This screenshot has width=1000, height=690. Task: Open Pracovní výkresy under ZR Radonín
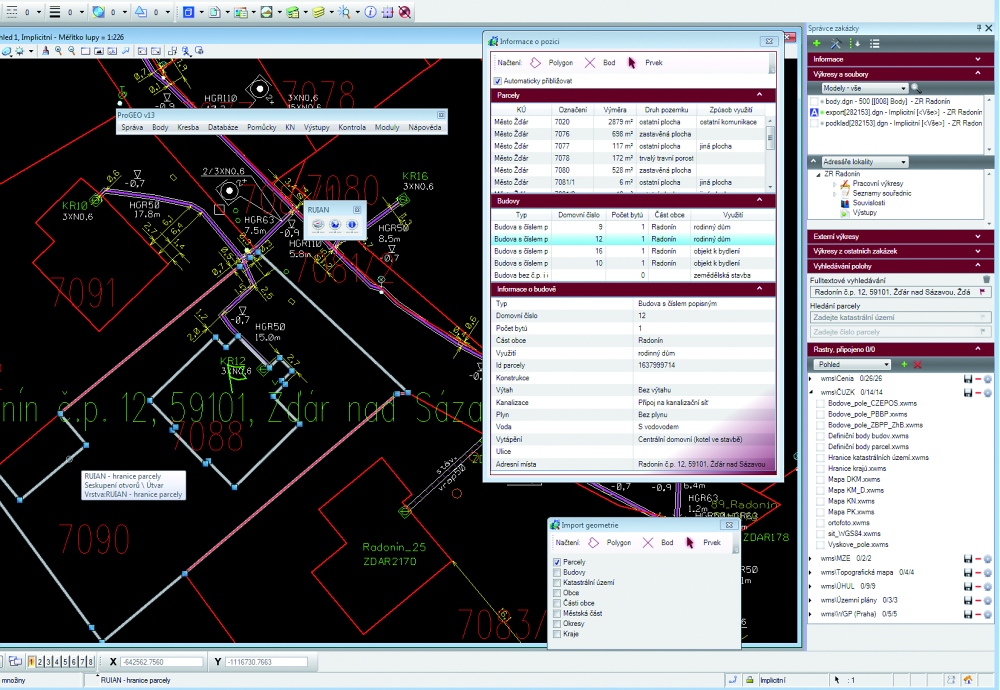click(878, 184)
